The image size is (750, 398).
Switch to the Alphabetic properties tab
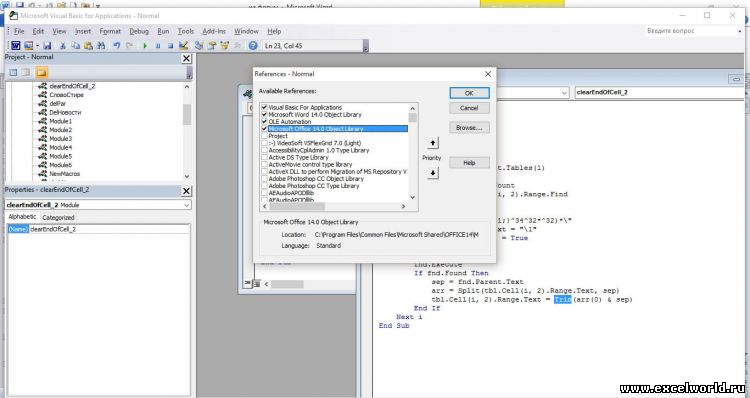(22, 217)
